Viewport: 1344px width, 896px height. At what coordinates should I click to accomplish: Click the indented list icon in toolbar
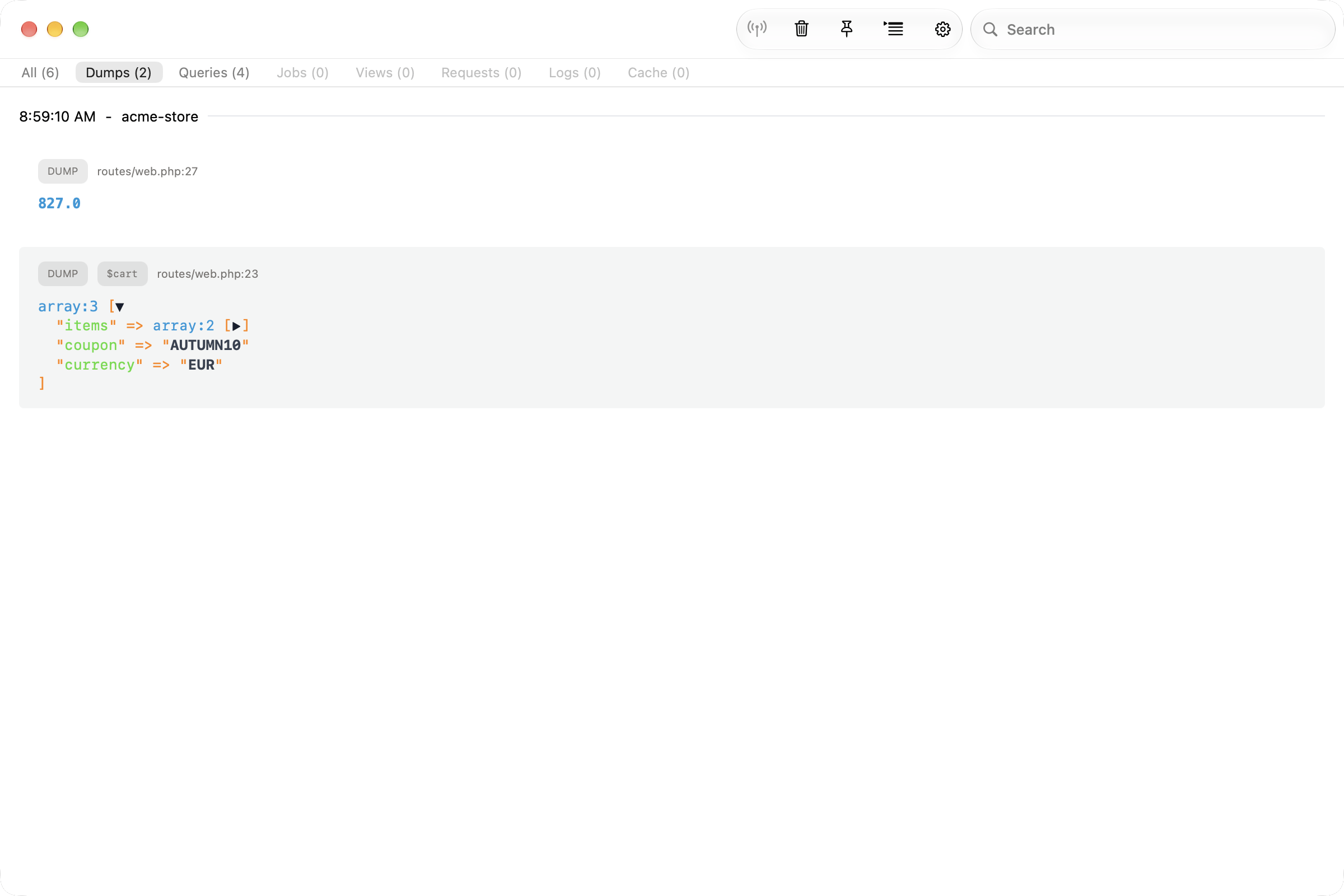(894, 29)
